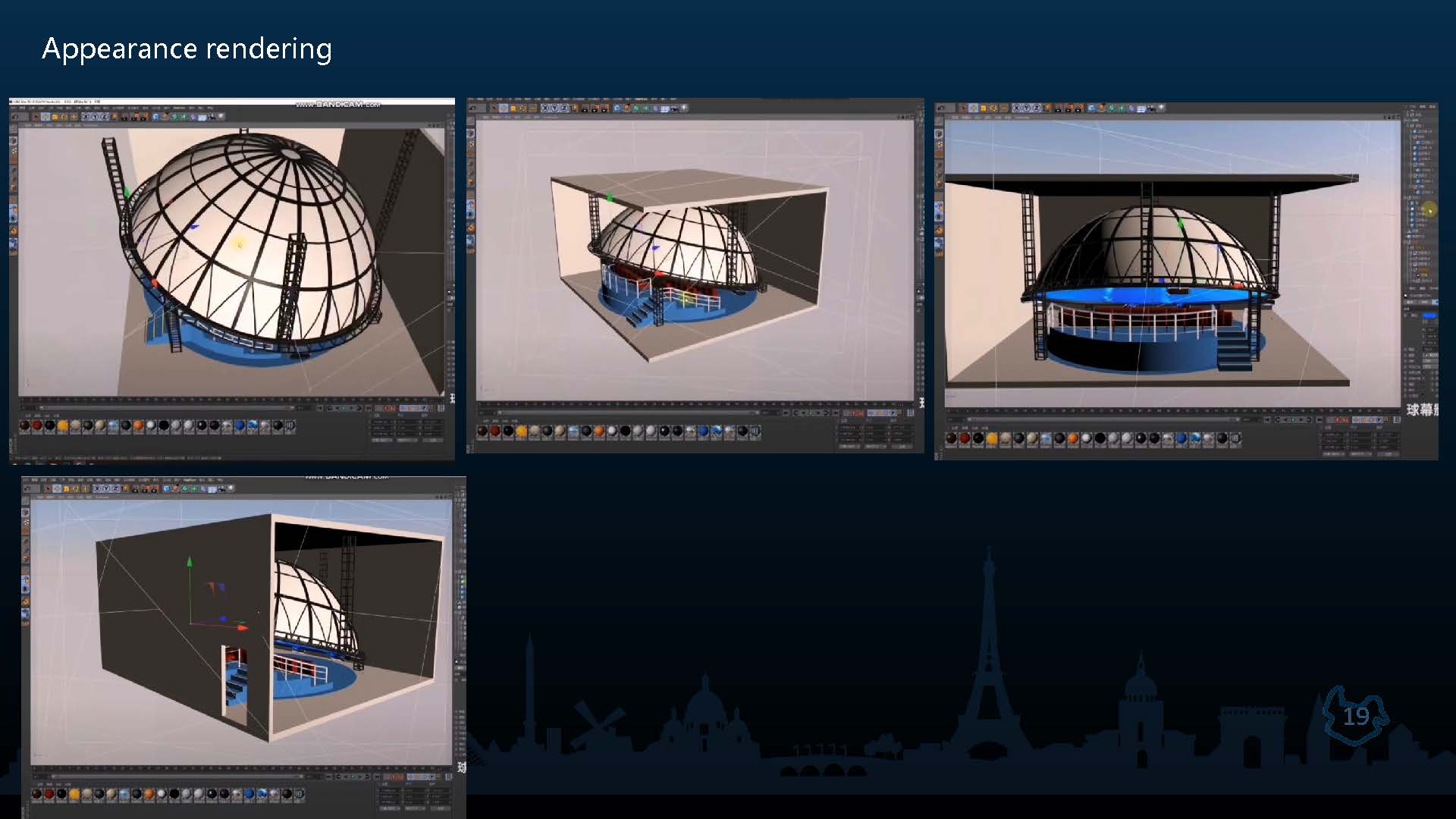The image size is (1456, 819).
Task: Toggle Y axis lock in top-right screenshot
Action: point(1026,108)
